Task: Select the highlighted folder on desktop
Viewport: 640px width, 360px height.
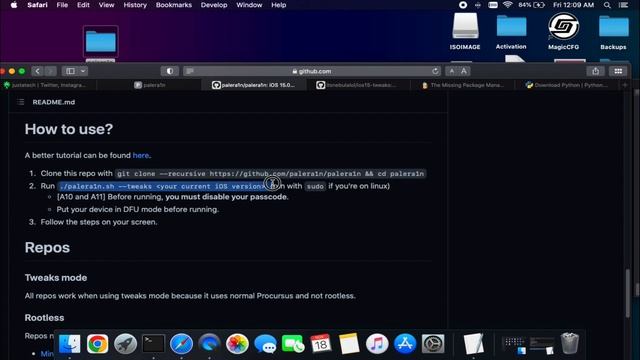Action: (x=100, y=42)
